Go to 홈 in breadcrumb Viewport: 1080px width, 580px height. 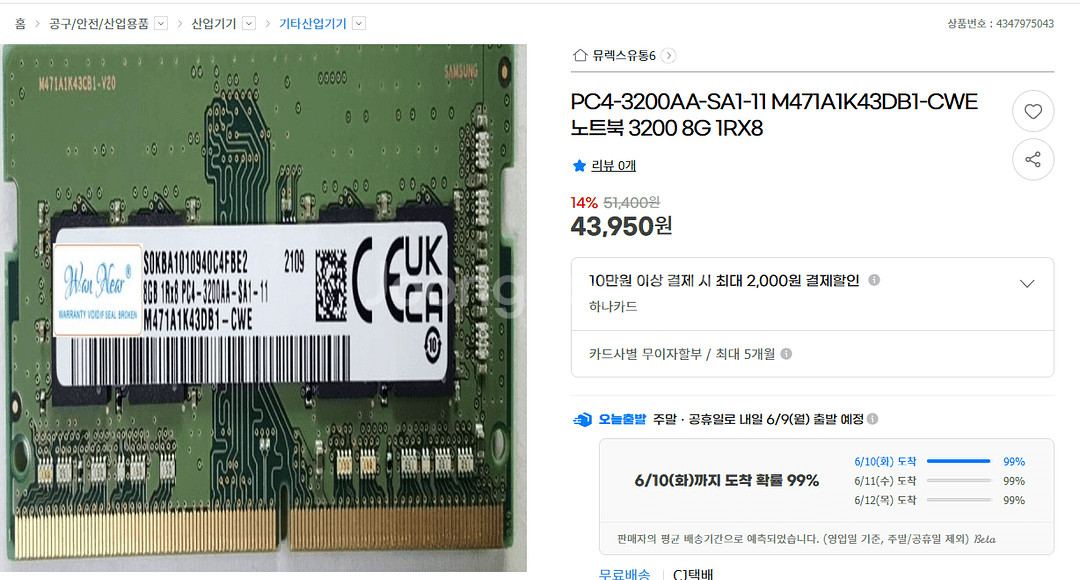21,23
